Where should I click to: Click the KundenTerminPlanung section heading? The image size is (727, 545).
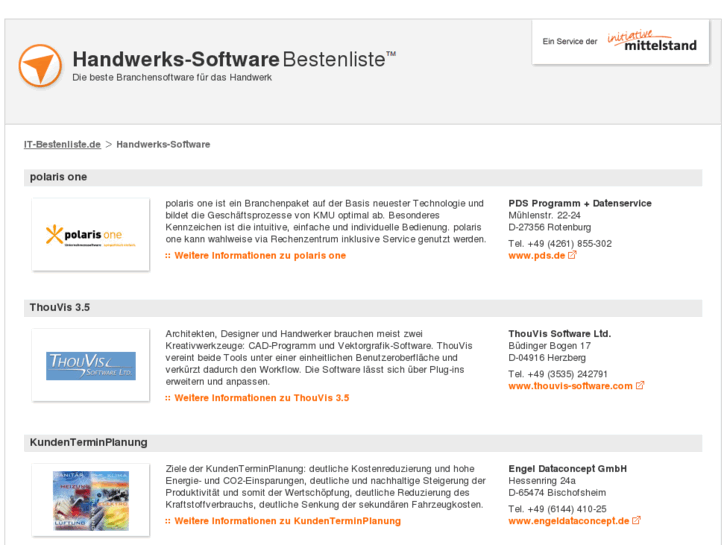point(89,442)
